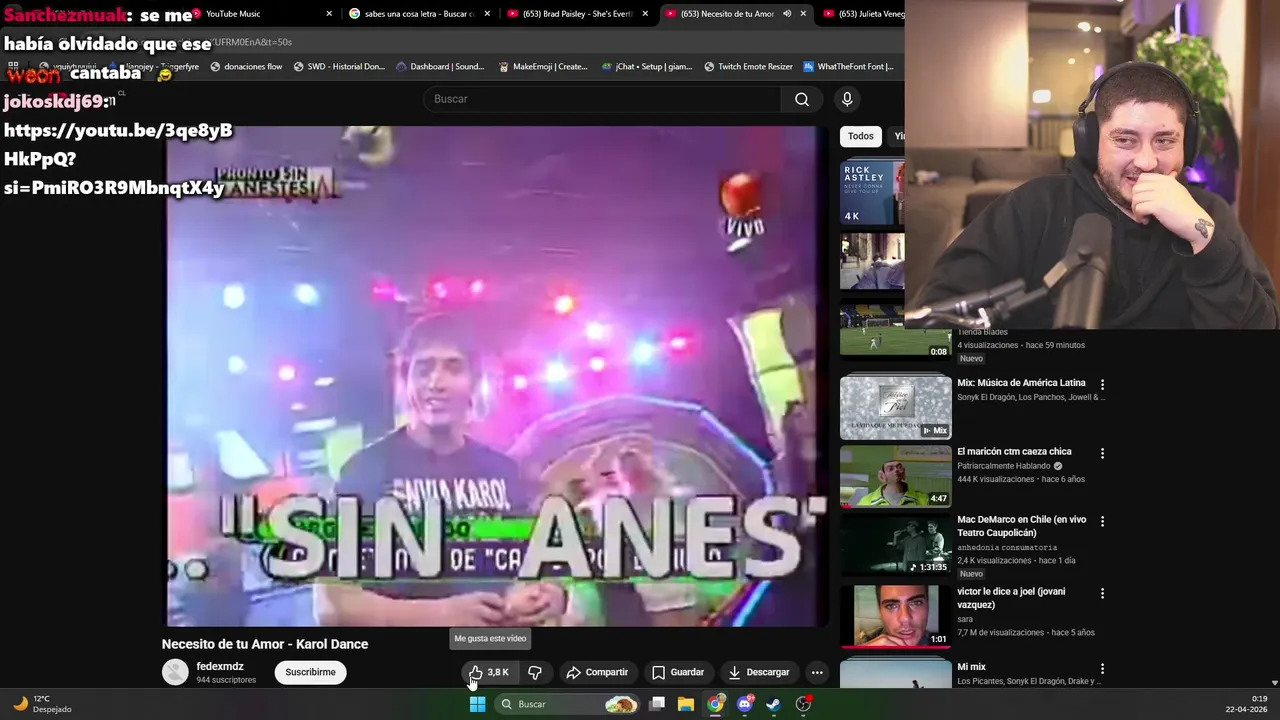Open OBS Studio from taskbar
This screenshot has width=1280, height=720.
(803, 704)
